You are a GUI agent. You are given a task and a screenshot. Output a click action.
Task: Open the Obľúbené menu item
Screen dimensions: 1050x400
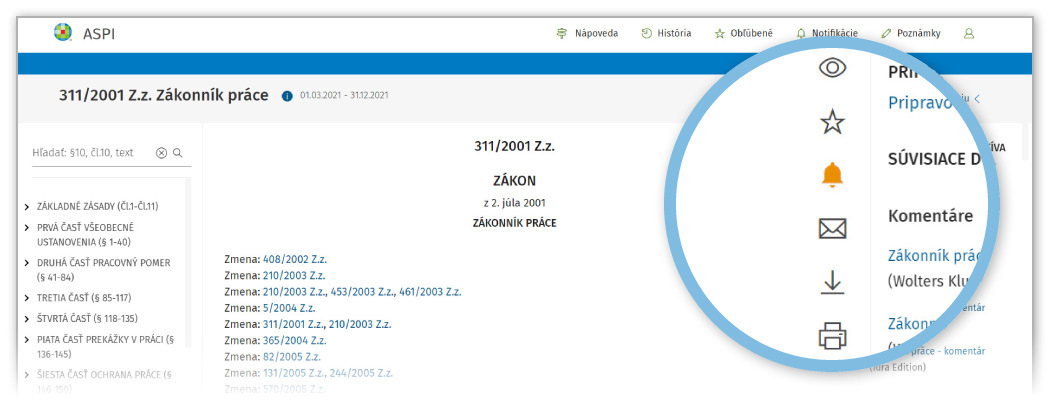point(743,33)
